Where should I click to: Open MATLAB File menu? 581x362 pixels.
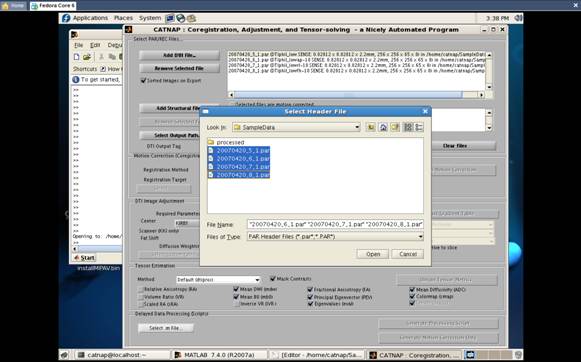coord(79,45)
